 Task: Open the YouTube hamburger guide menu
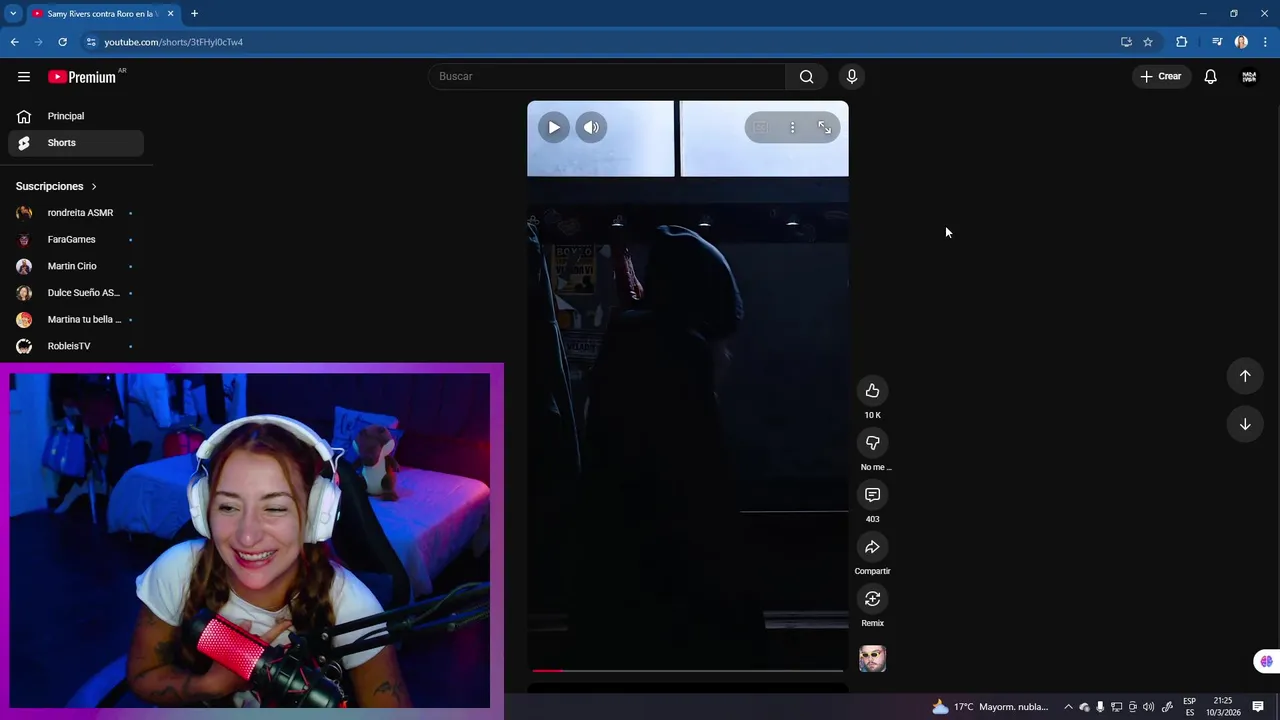[x=24, y=77]
